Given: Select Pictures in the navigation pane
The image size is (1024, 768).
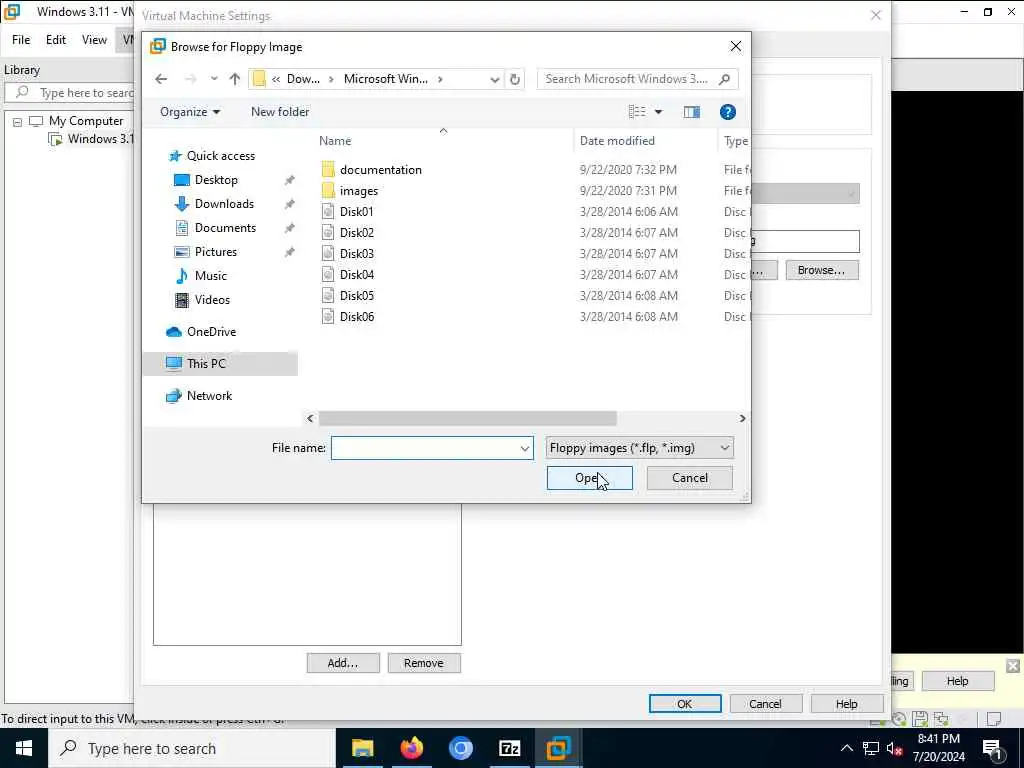Looking at the screenshot, I should tap(216, 252).
